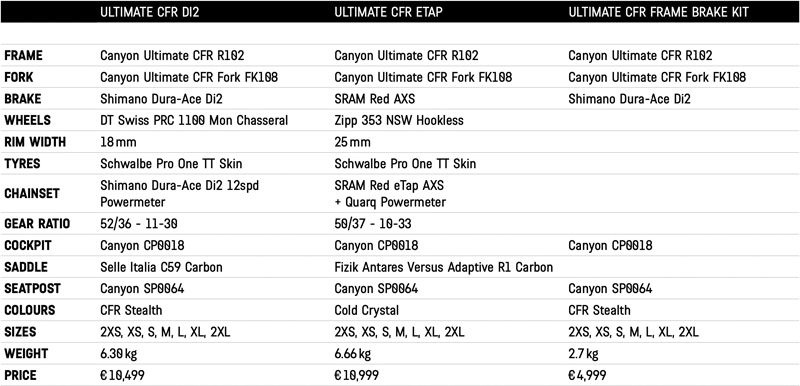Select the ULTIMATE CFR ETAP column header
Image resolution: width=800 pixels, height=386 pixels.
(388, 12)
